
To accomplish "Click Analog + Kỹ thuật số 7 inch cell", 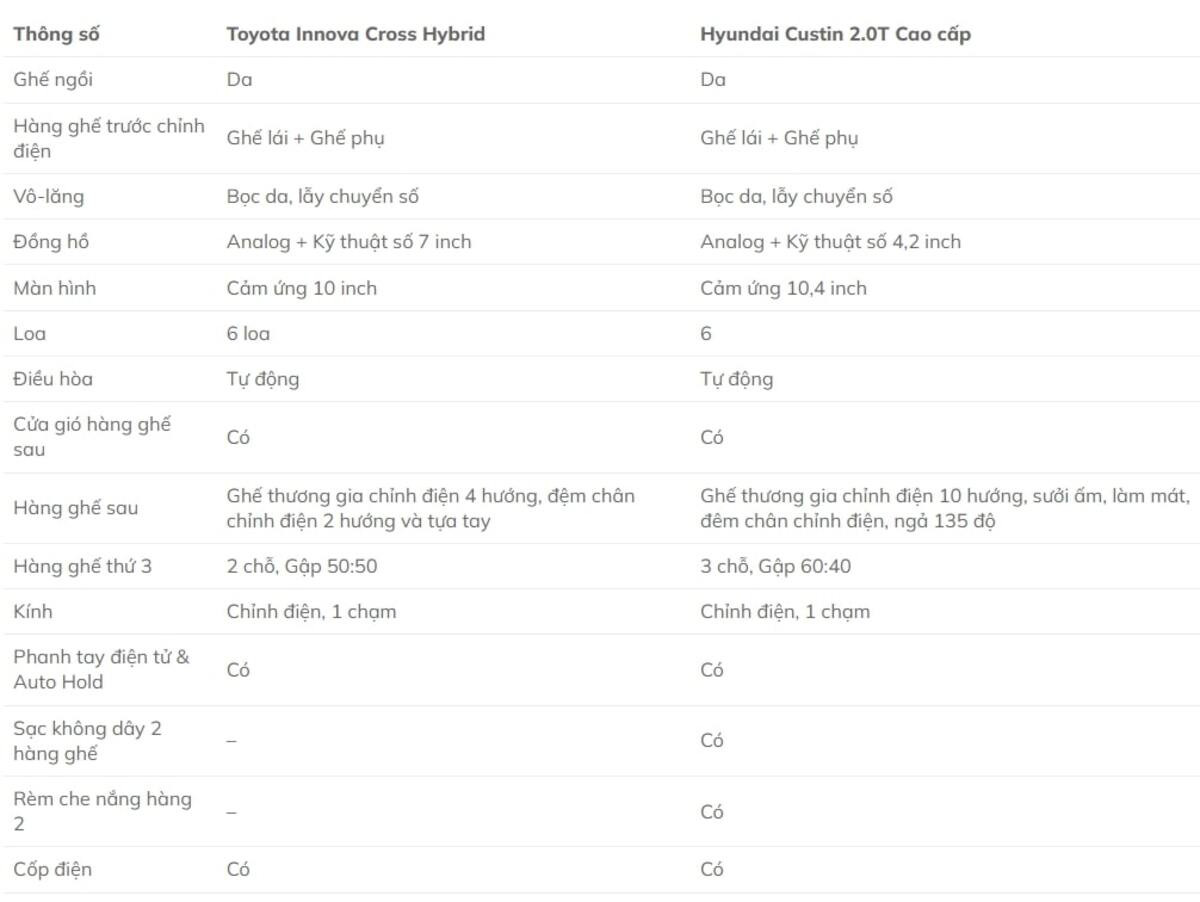I will tap(348, 242).
